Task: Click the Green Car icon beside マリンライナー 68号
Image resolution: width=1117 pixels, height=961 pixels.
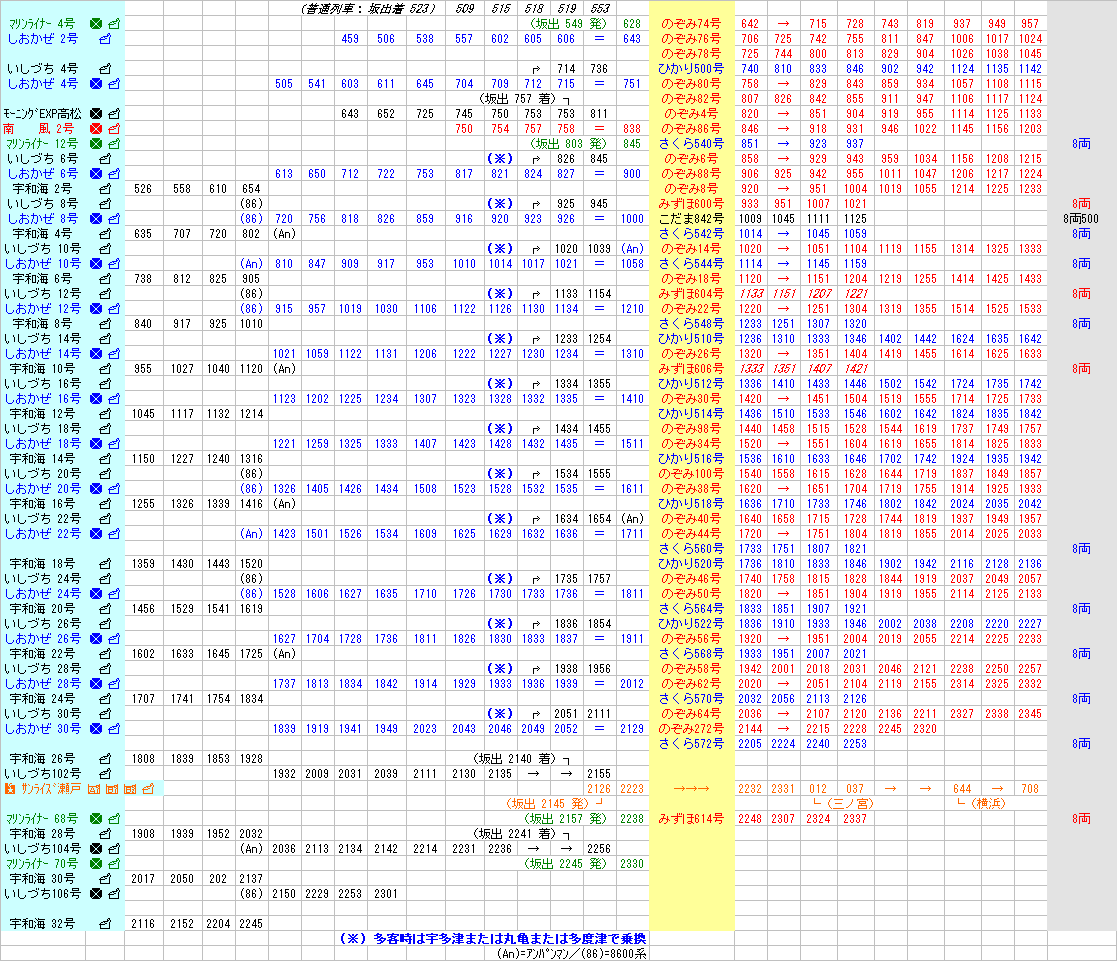Action: [x=96, y=819]
